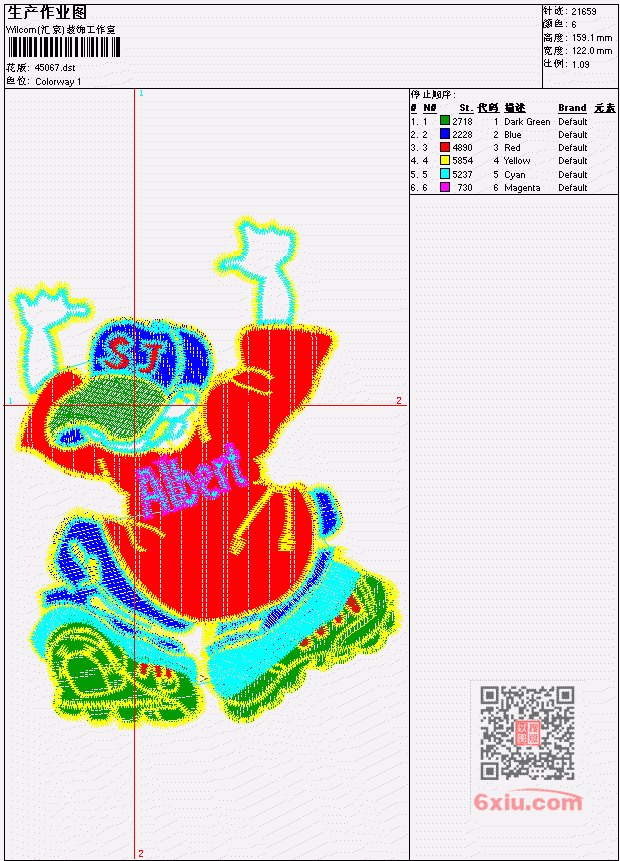620x861 pixels.
Task: Click the Magenta thread color swatch
Action: [445, 187]
